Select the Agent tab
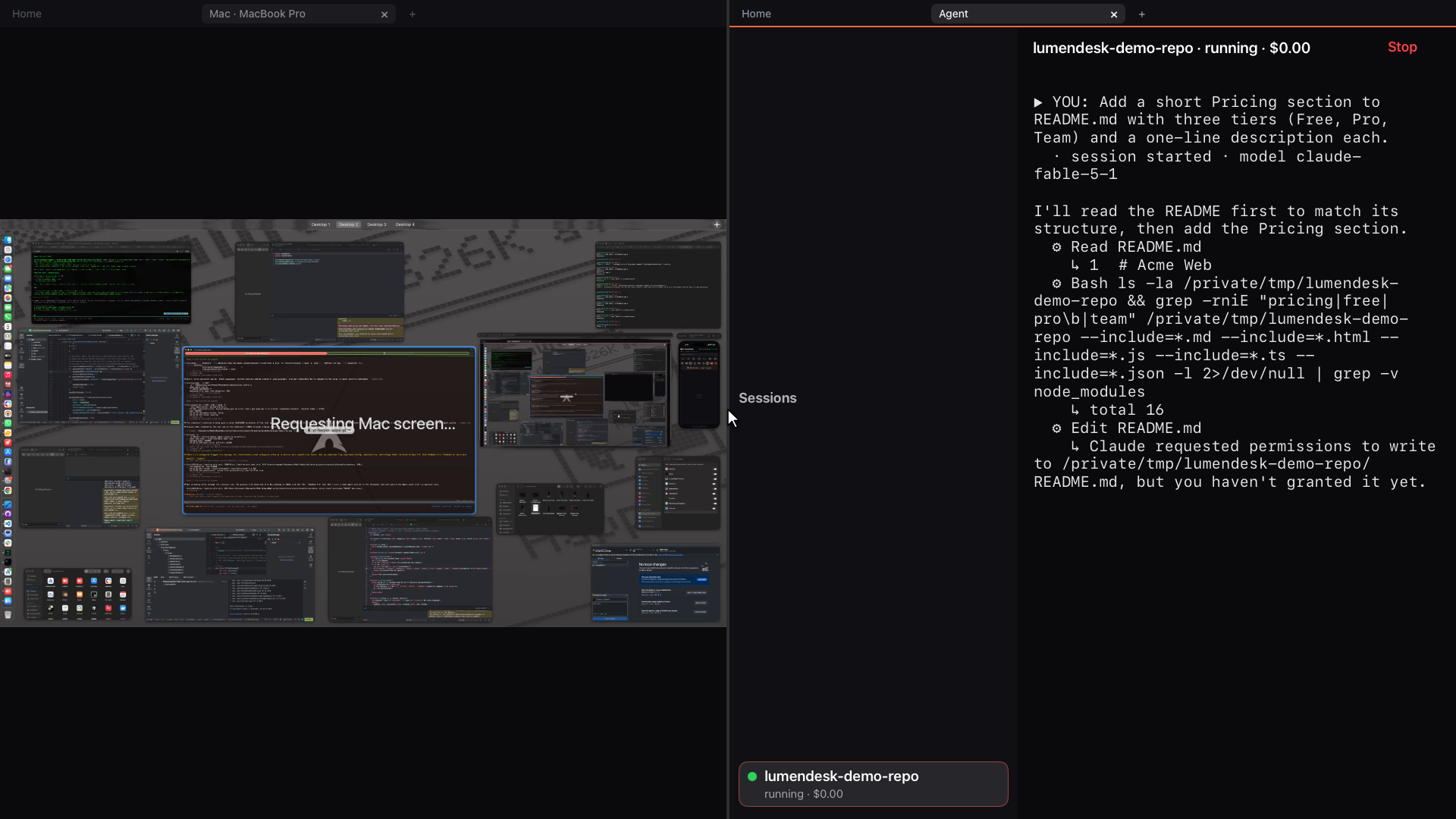This screenshot has width=1456, height=819. click(1028, 14)
